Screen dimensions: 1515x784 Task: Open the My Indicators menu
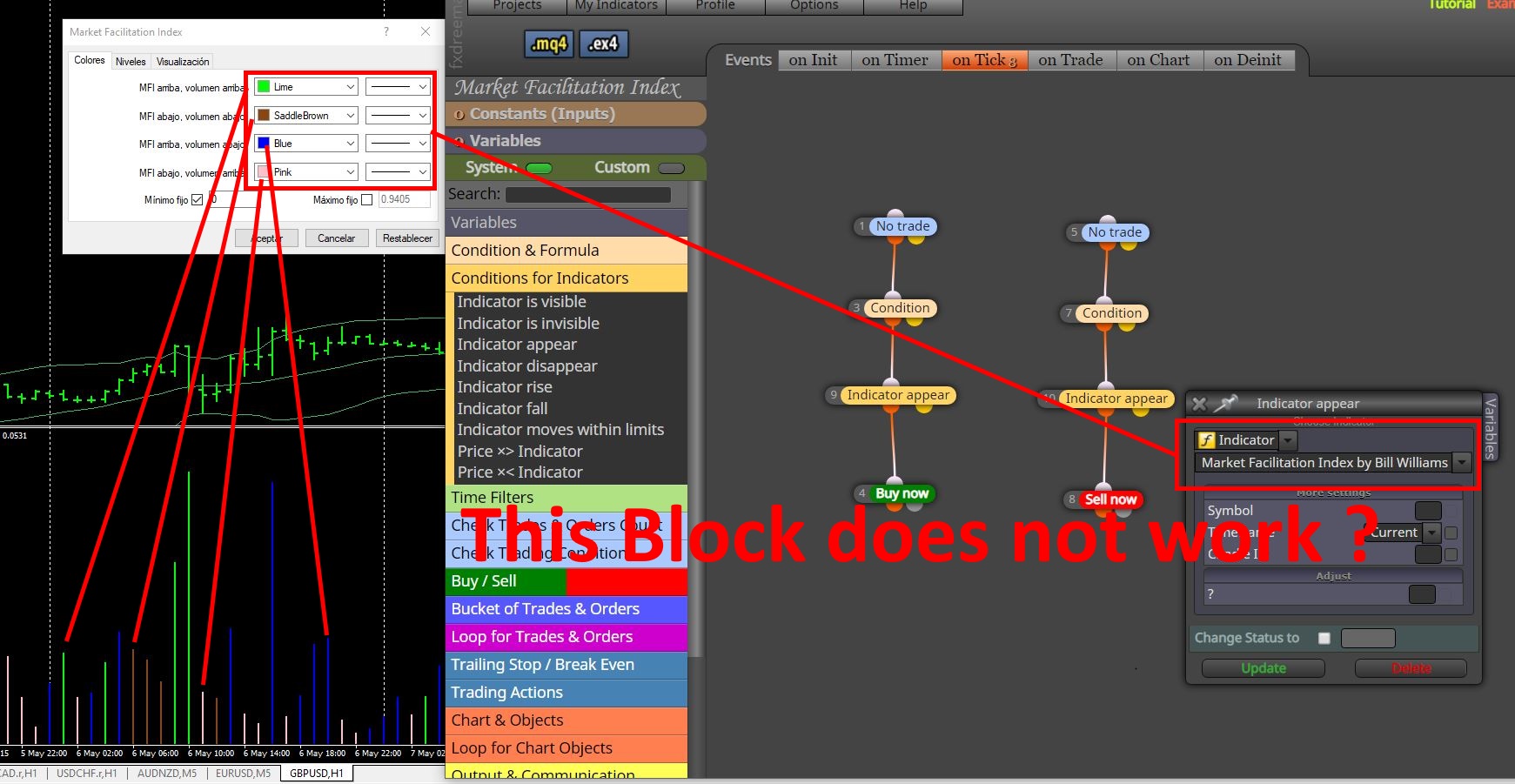pyautogui.click(x=616, y=6)
